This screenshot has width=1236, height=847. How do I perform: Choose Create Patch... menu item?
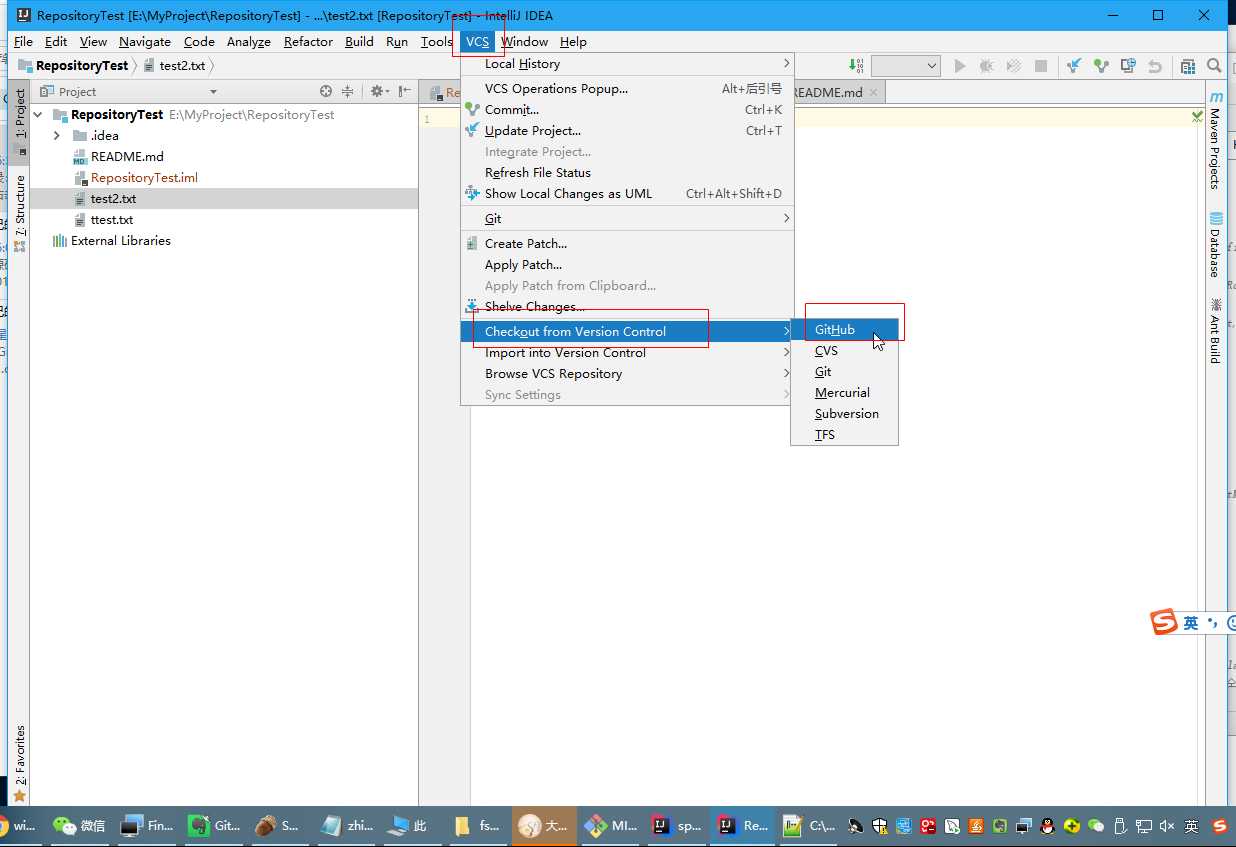627,244
